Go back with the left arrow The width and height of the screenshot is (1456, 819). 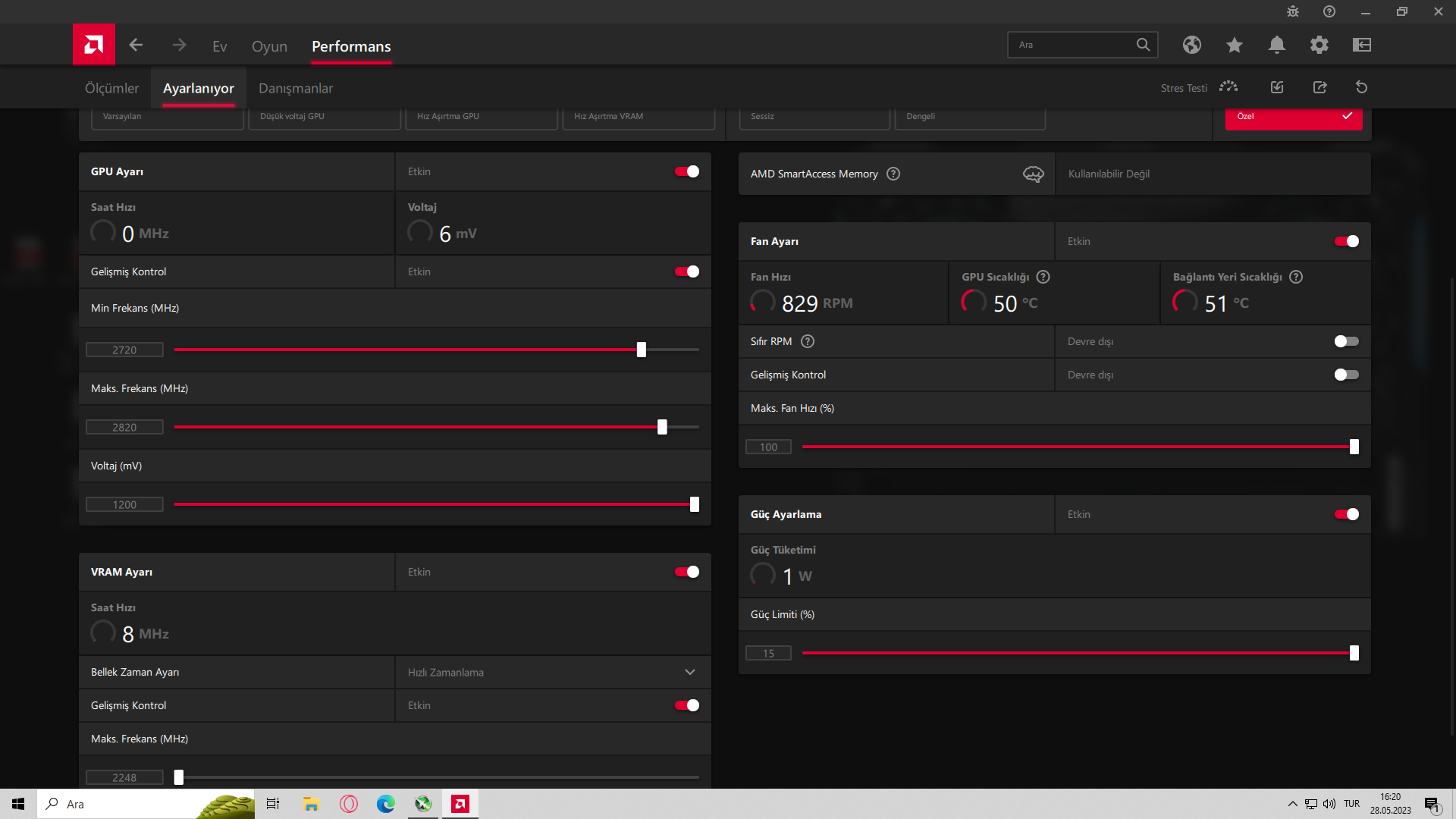tap(136, 45)
